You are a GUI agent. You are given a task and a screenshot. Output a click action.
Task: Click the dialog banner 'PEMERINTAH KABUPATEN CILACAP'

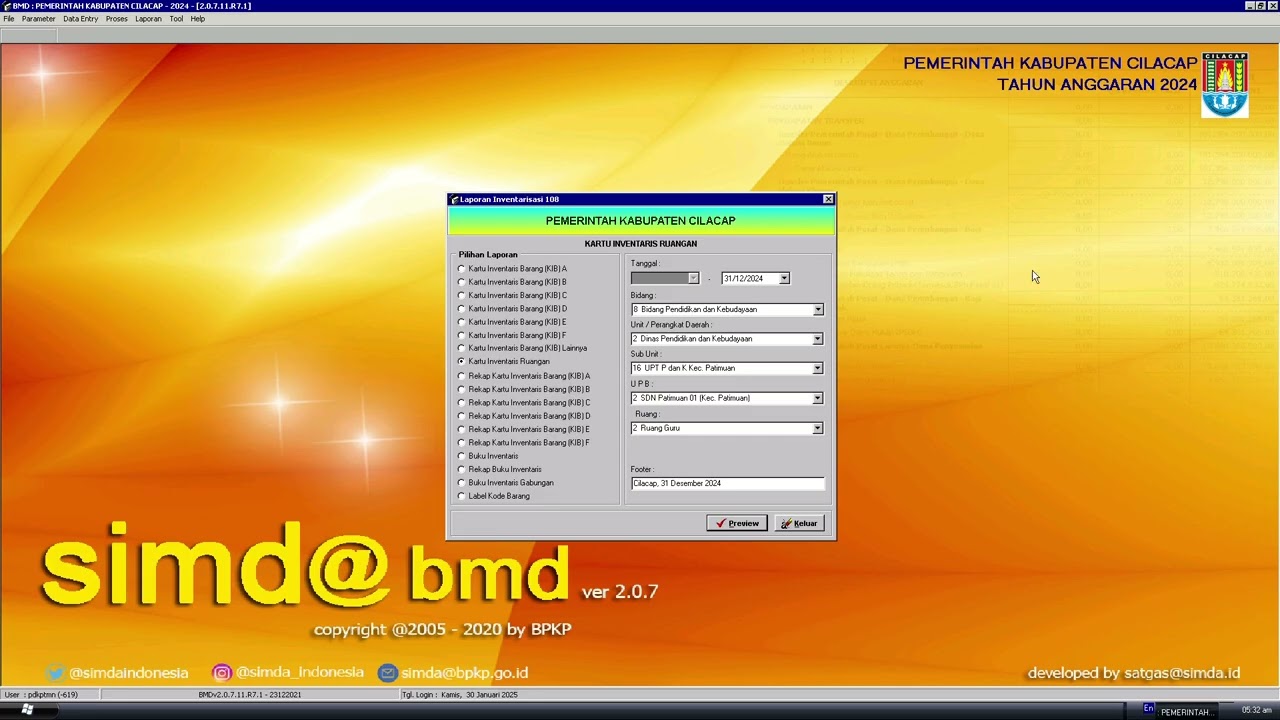[x=641, y=221]
